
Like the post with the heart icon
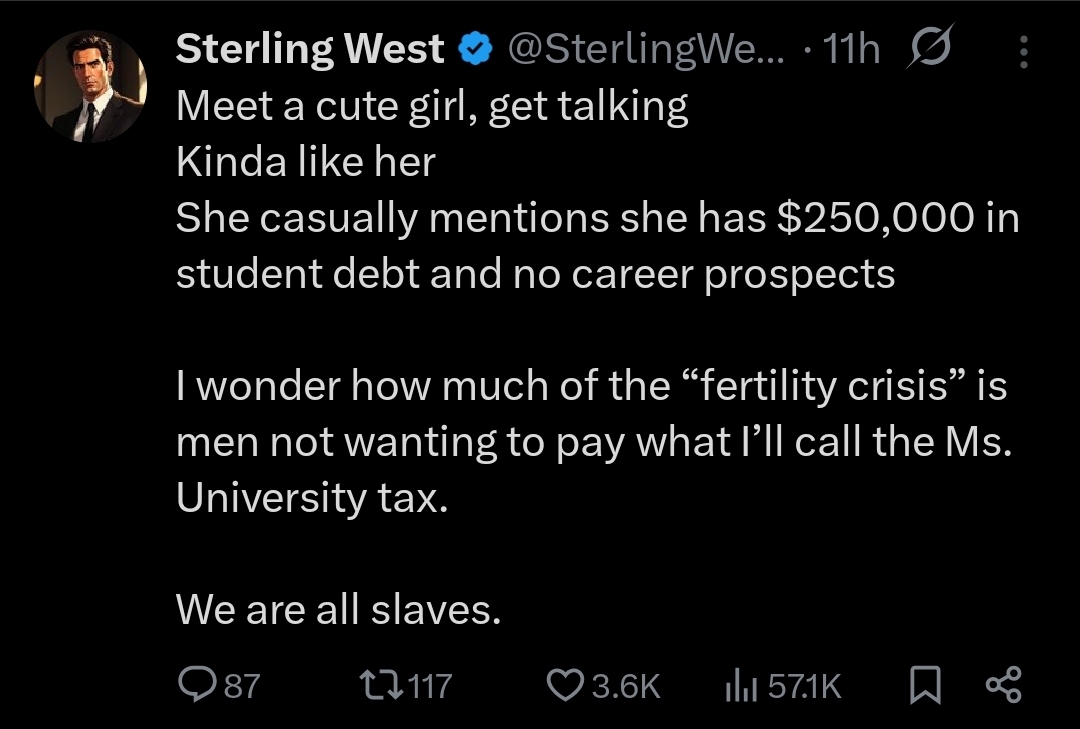(x=565, y=686)
